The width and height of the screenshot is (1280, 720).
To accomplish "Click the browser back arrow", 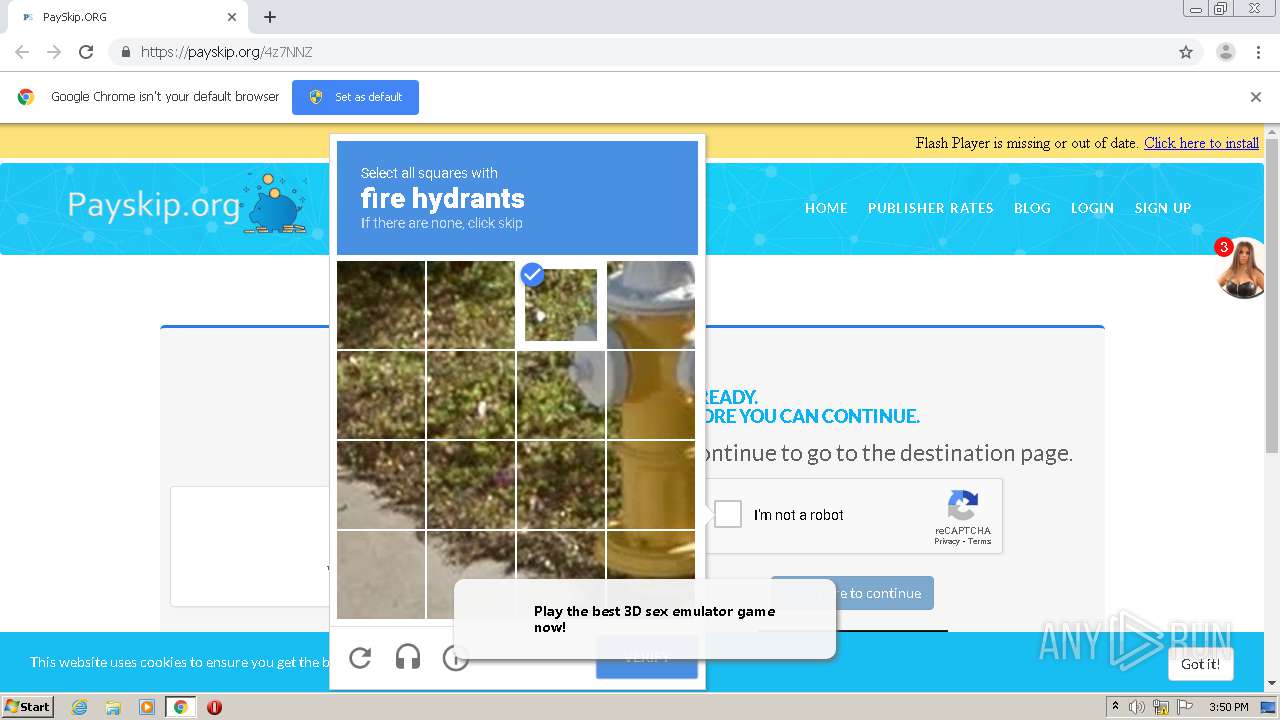I will (x=22, y=52).
